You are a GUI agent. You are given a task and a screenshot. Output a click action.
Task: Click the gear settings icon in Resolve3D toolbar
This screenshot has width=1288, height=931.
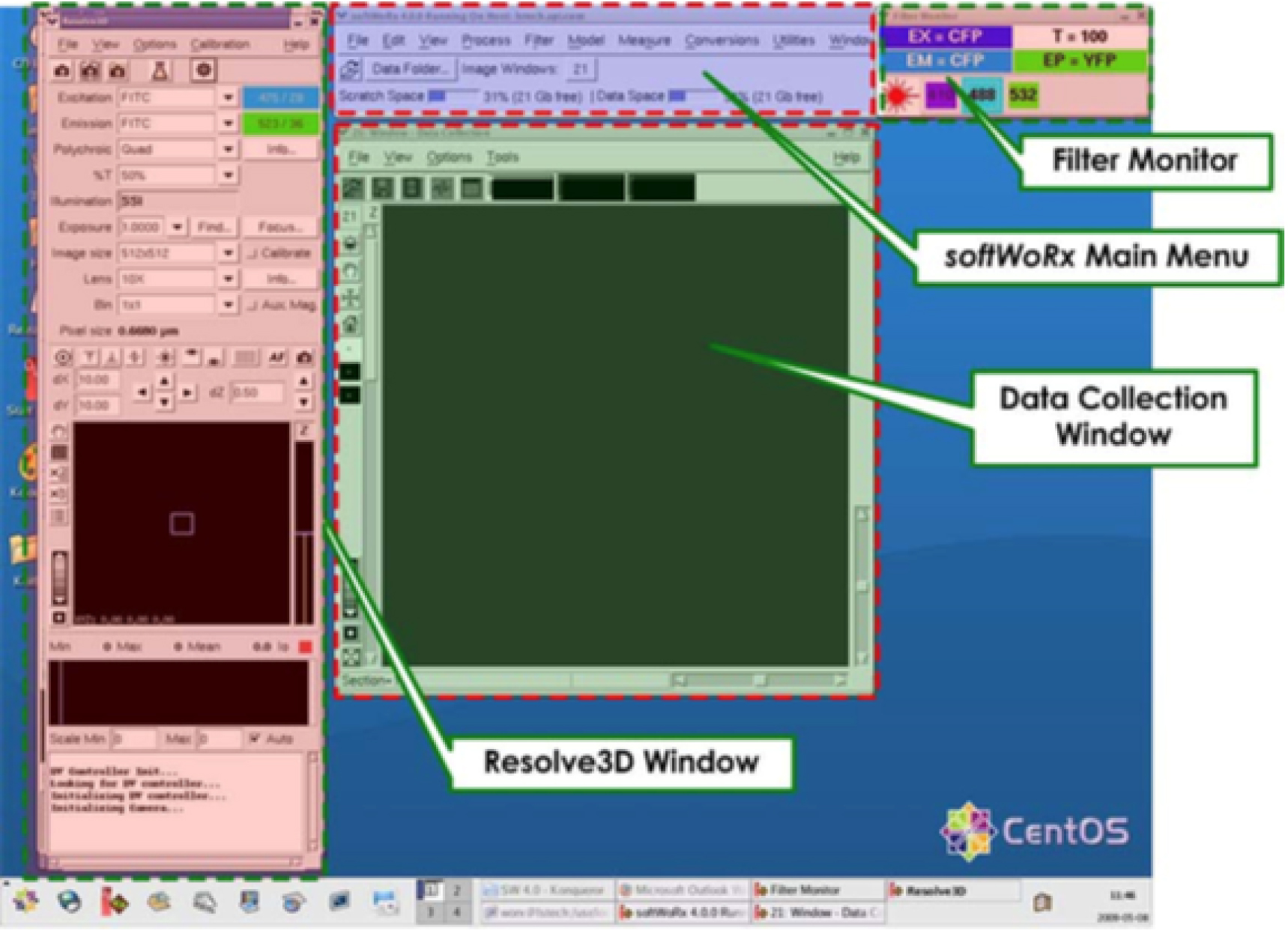(203, 70)
